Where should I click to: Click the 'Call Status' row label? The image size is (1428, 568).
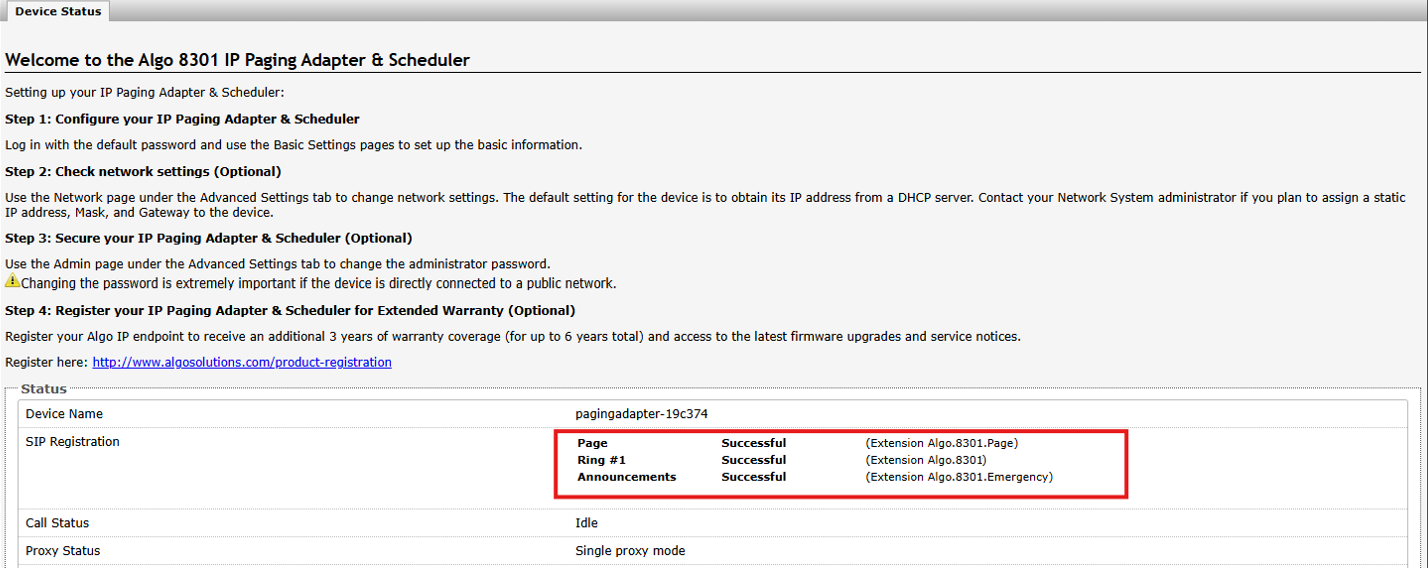point(57,523)
